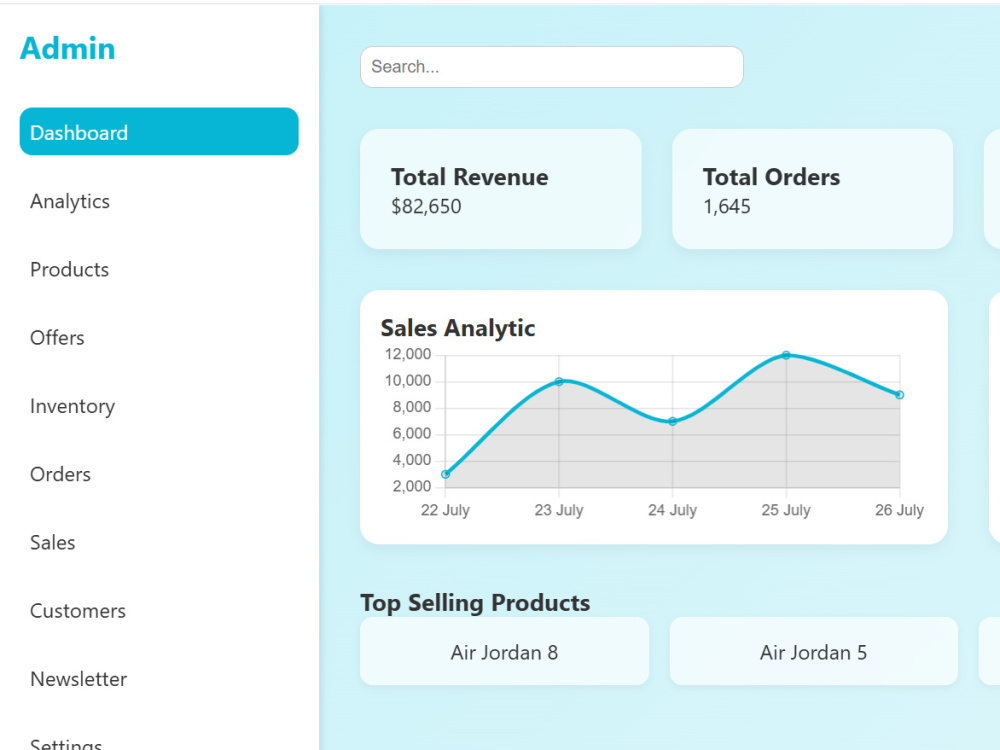1000x750 pixels.
Task: Click the 8,000 y-axis label
Action: point(411,408)
